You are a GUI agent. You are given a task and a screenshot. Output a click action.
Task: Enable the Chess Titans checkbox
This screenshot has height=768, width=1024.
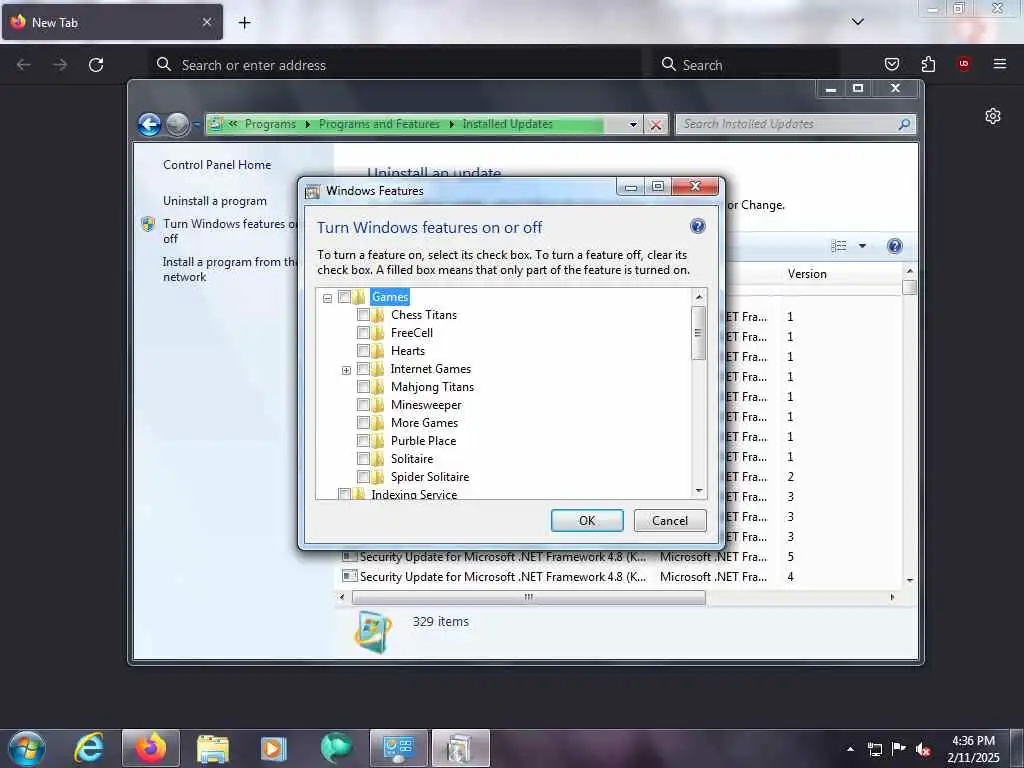(x=363, y=315)
